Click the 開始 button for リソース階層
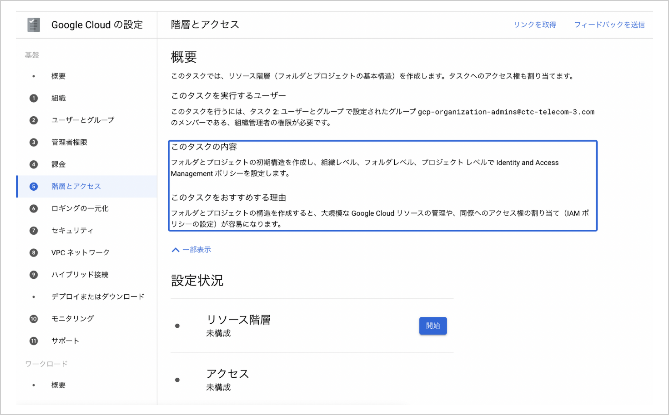The width and height of the screenshot is (669, 415). point(433,326)
